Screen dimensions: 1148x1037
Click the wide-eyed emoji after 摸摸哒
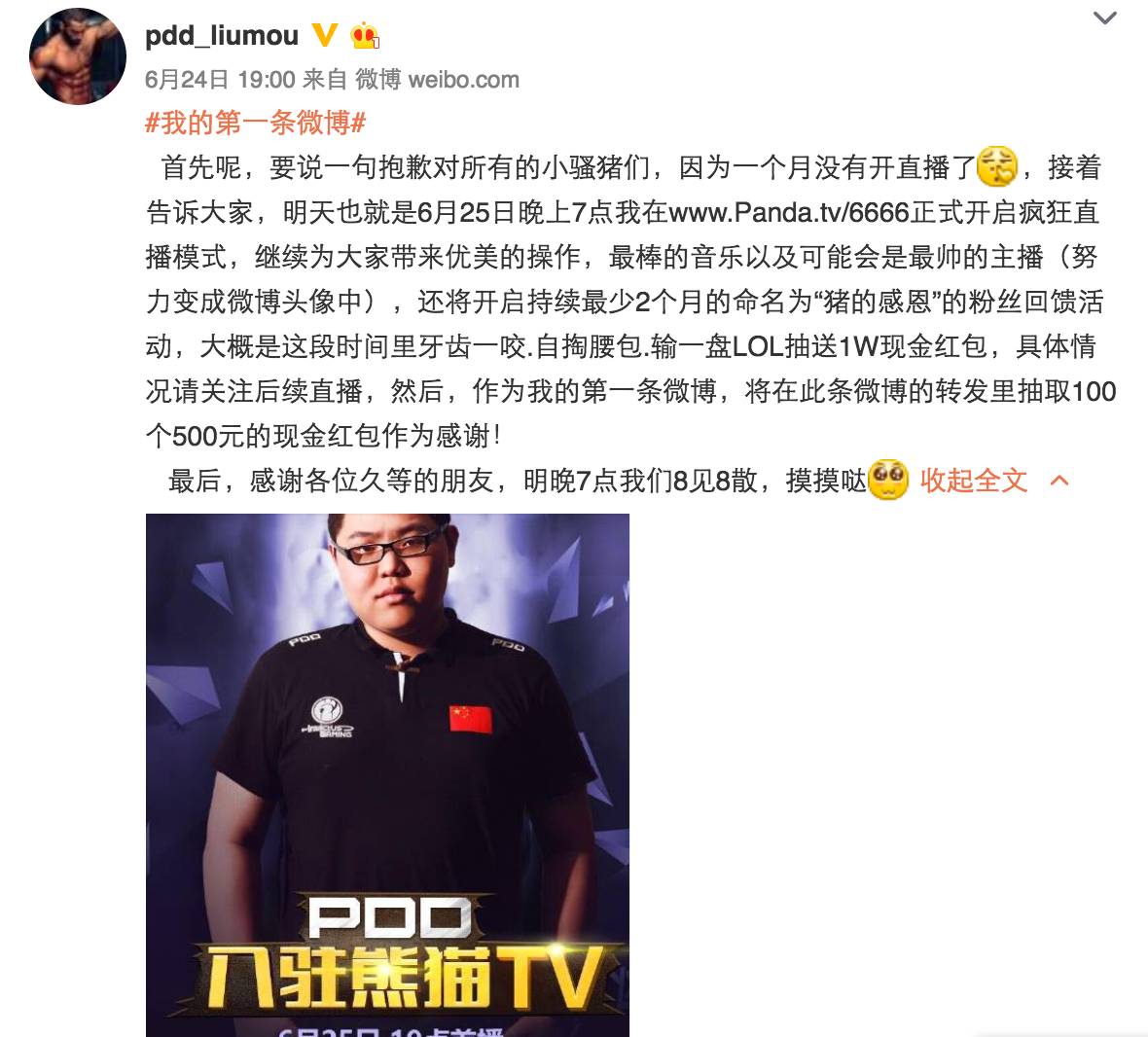coord(888,480)
